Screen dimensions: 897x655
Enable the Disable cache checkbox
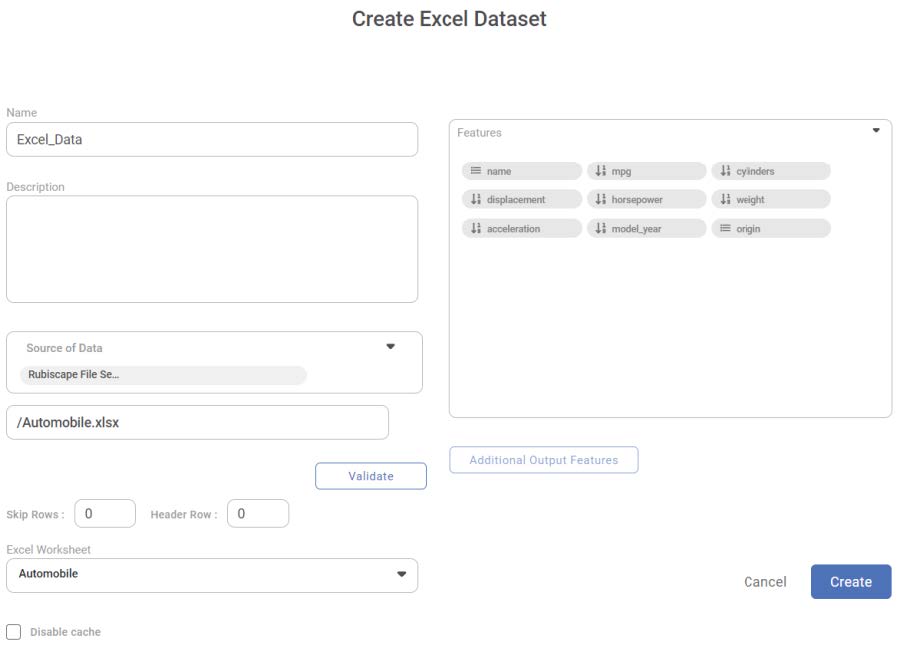pos(14,632)
